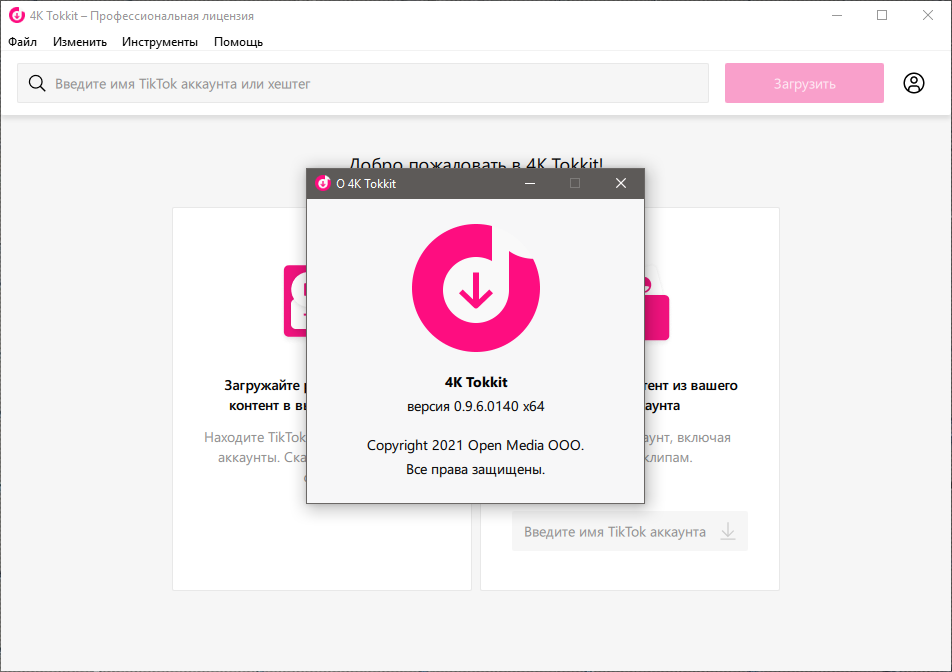This screenshot has height=672, width=952.
Task: Close the 'О 4K Tokkit' about dialog
Action: (620, 183)
